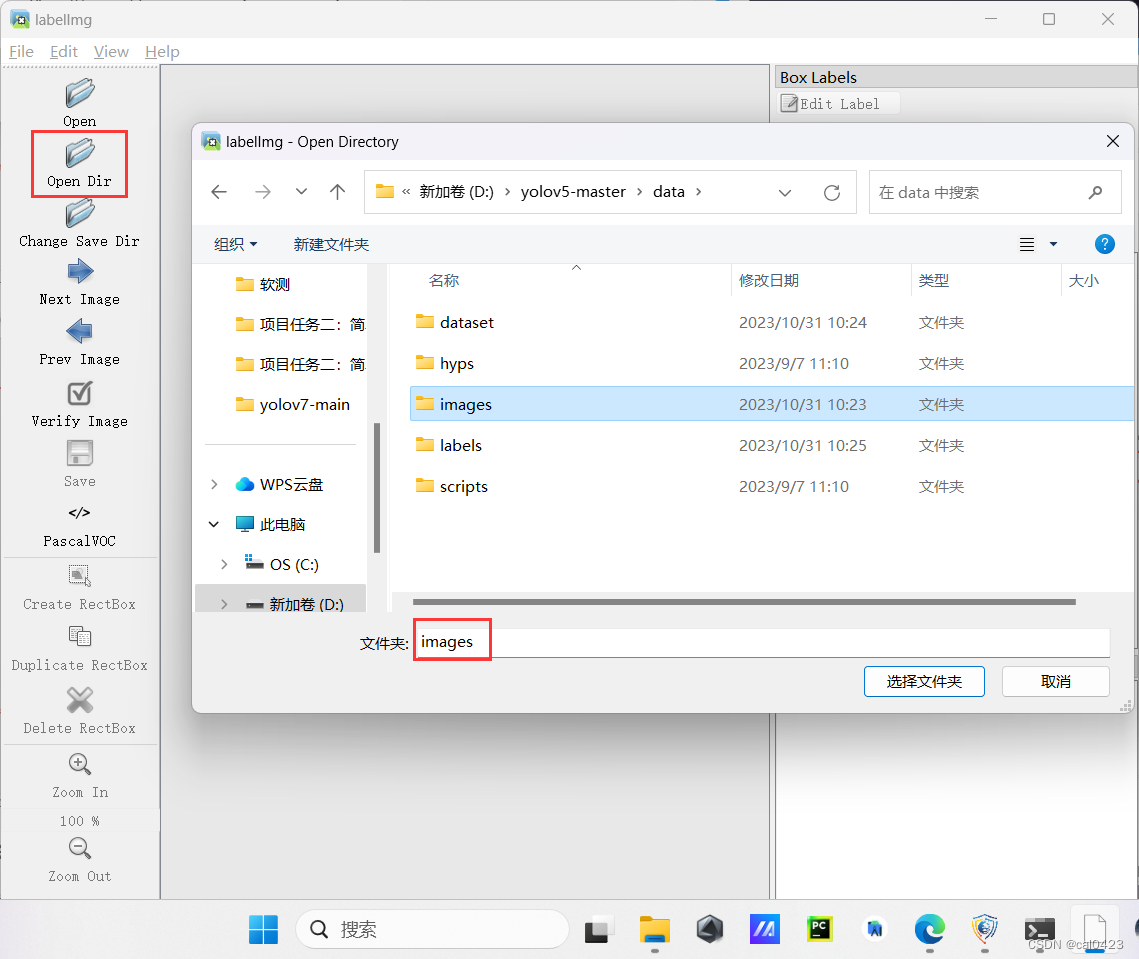This screenshot has width=1139, height=959.
Task: Select yolov7-main in the sidebar
Action: coord(293,405)
